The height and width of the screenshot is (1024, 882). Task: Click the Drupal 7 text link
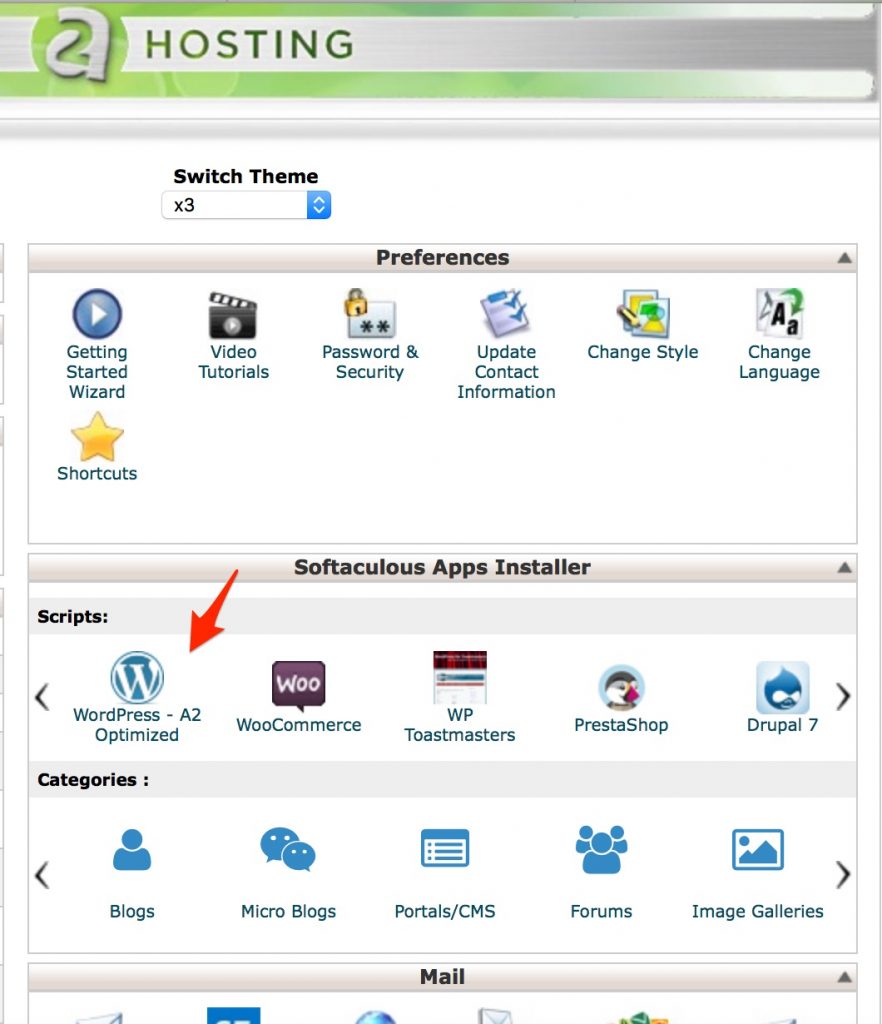782,725
